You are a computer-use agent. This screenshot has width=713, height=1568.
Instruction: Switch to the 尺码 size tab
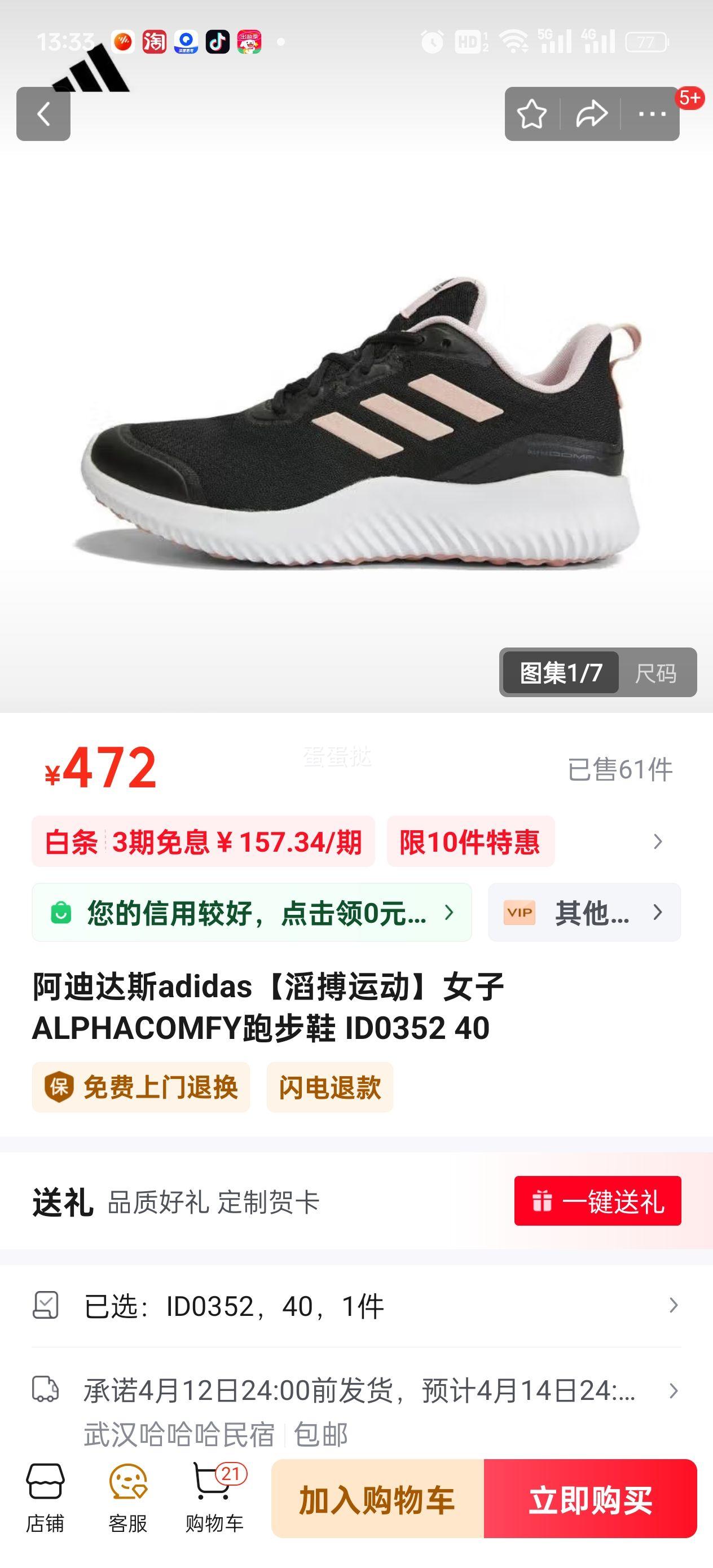[x=656, y=673]
